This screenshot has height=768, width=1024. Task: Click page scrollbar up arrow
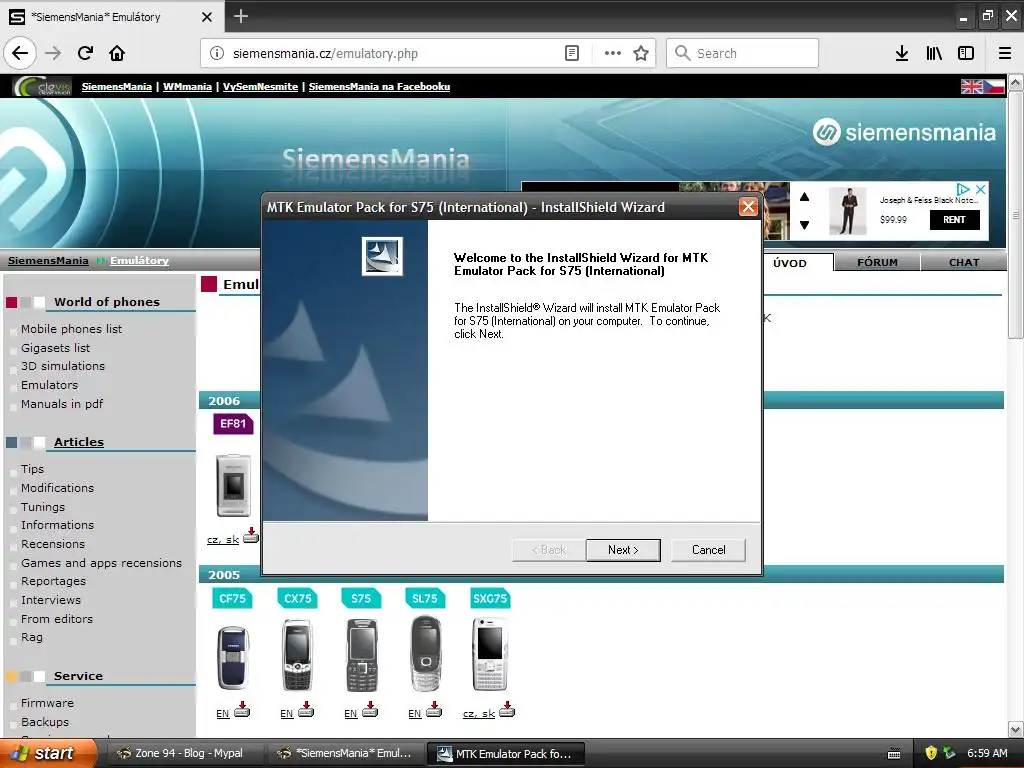click(x=1015, y=83)
